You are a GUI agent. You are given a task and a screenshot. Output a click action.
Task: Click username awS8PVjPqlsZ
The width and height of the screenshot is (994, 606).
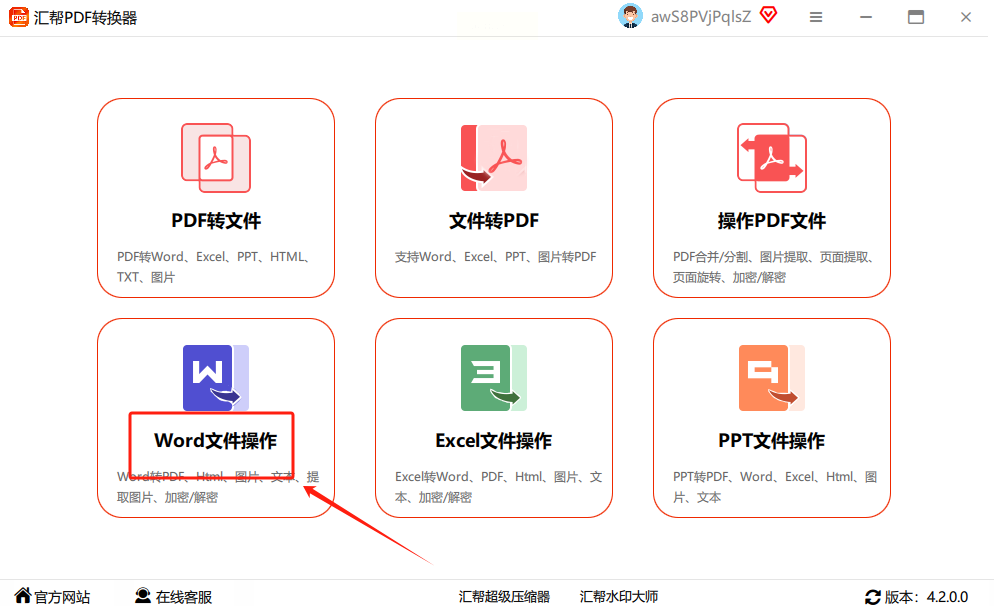700,16
